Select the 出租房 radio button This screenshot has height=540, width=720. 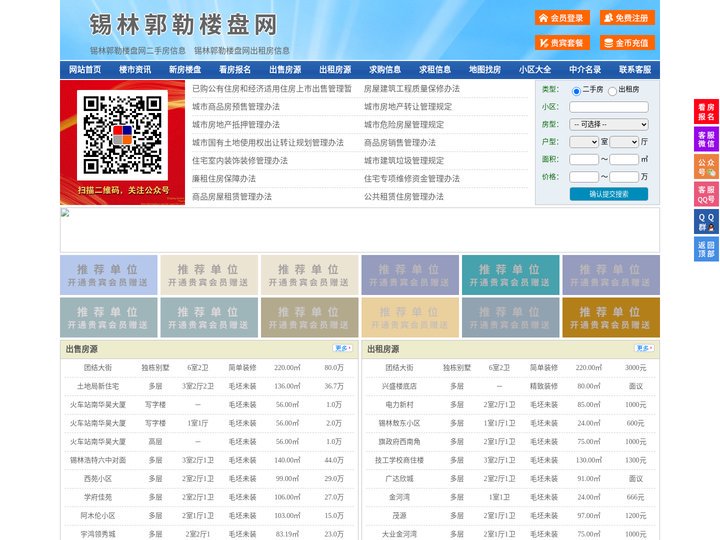(612, 91)
